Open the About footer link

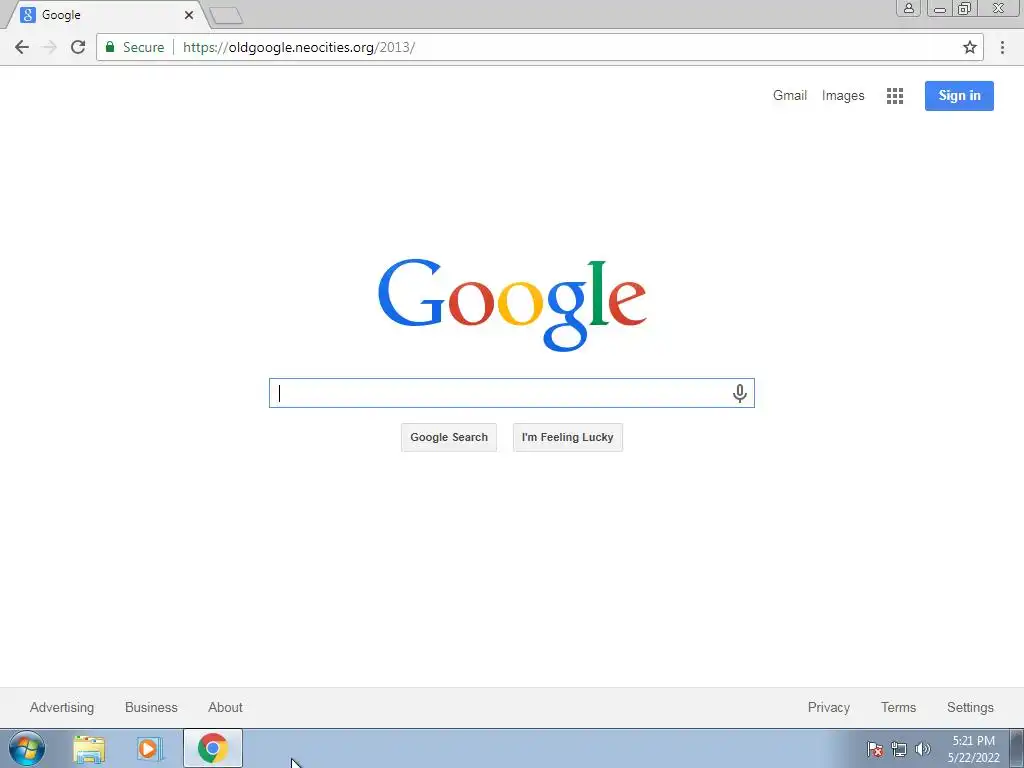tap(225, 707)
